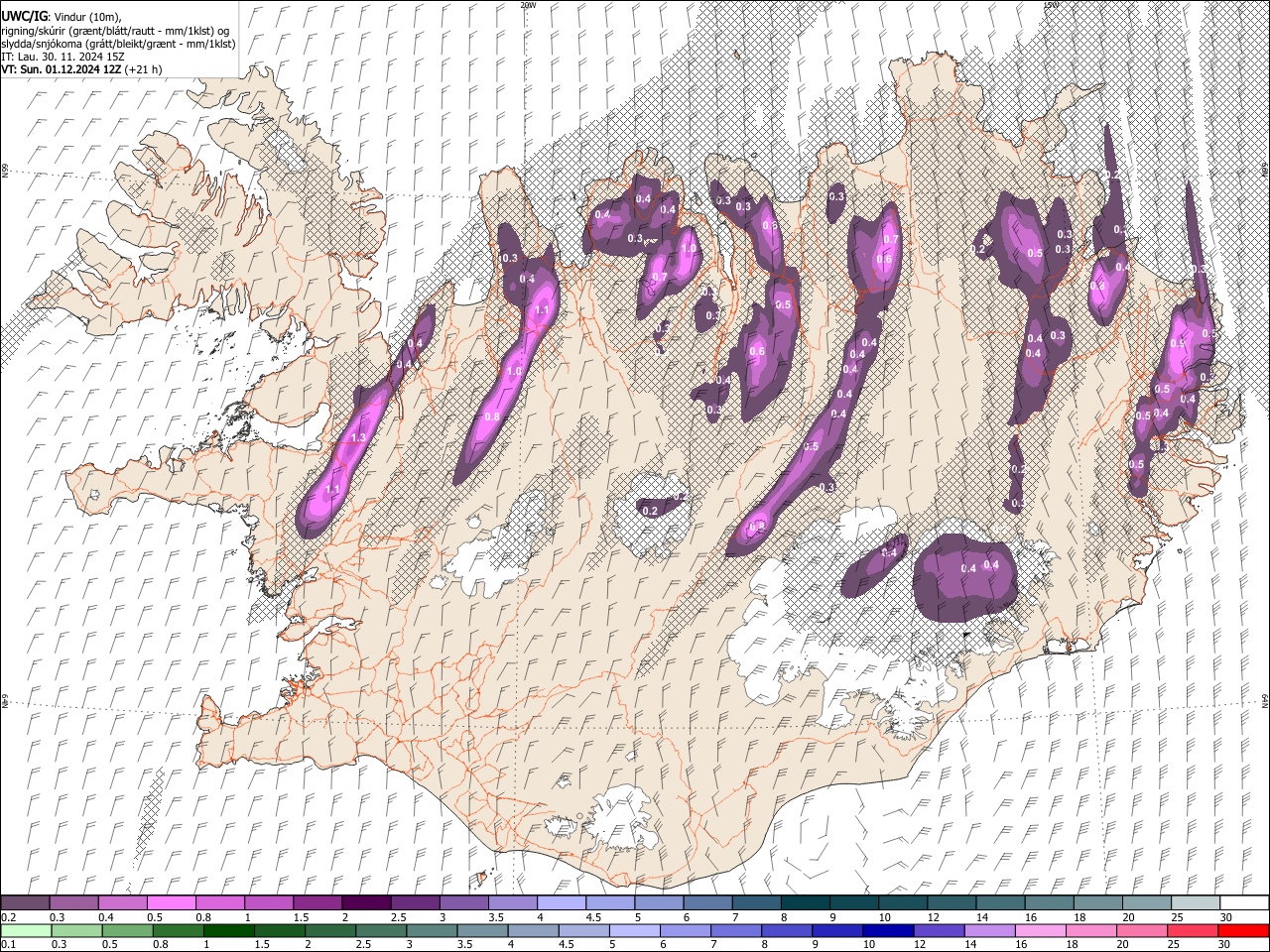Pick the snow legend swatch labelled 1.5
This screenshot has width=1270, height=952.
coord(317,903)
